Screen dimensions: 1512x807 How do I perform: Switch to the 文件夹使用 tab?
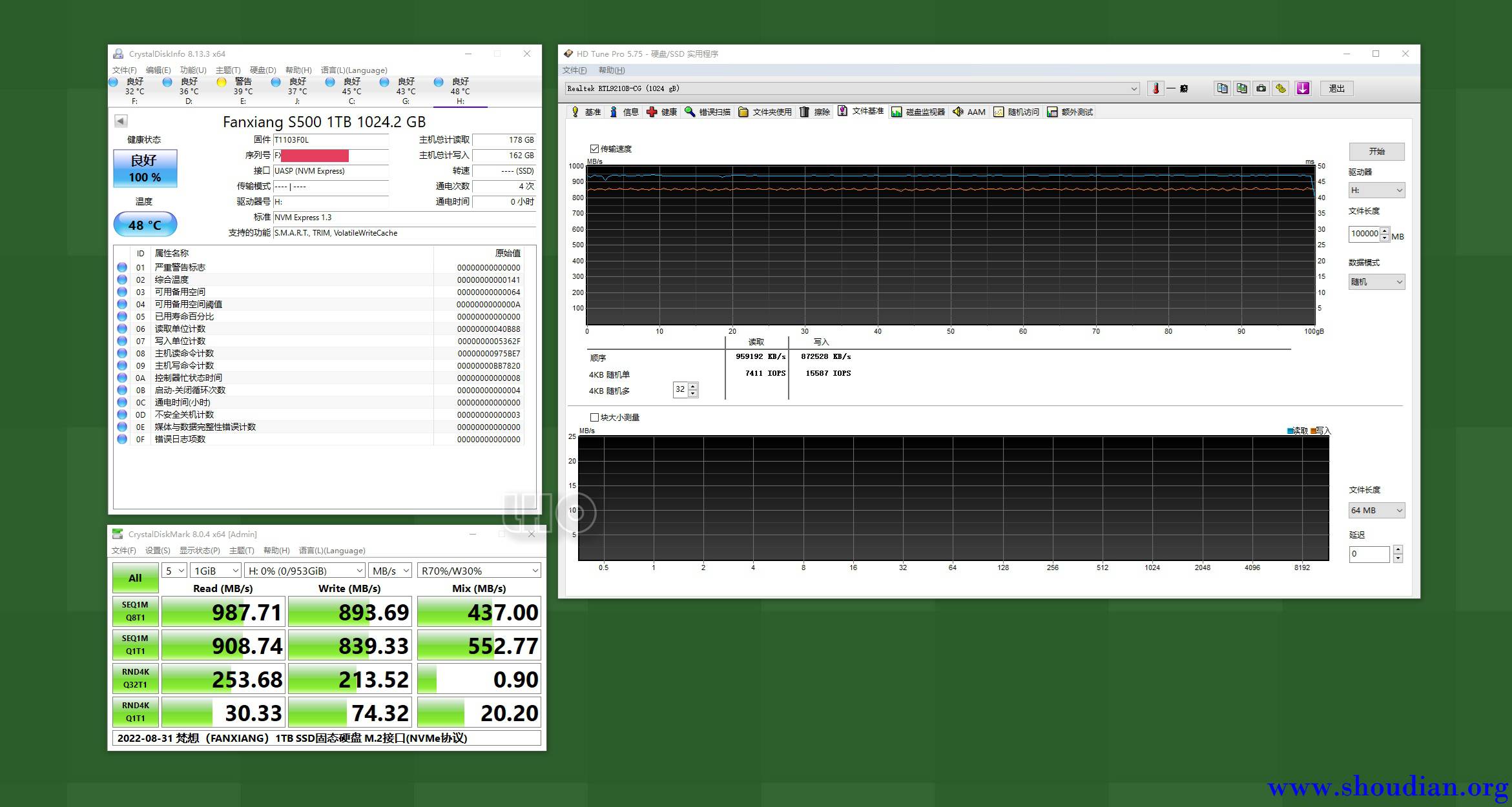click(765, 112)
